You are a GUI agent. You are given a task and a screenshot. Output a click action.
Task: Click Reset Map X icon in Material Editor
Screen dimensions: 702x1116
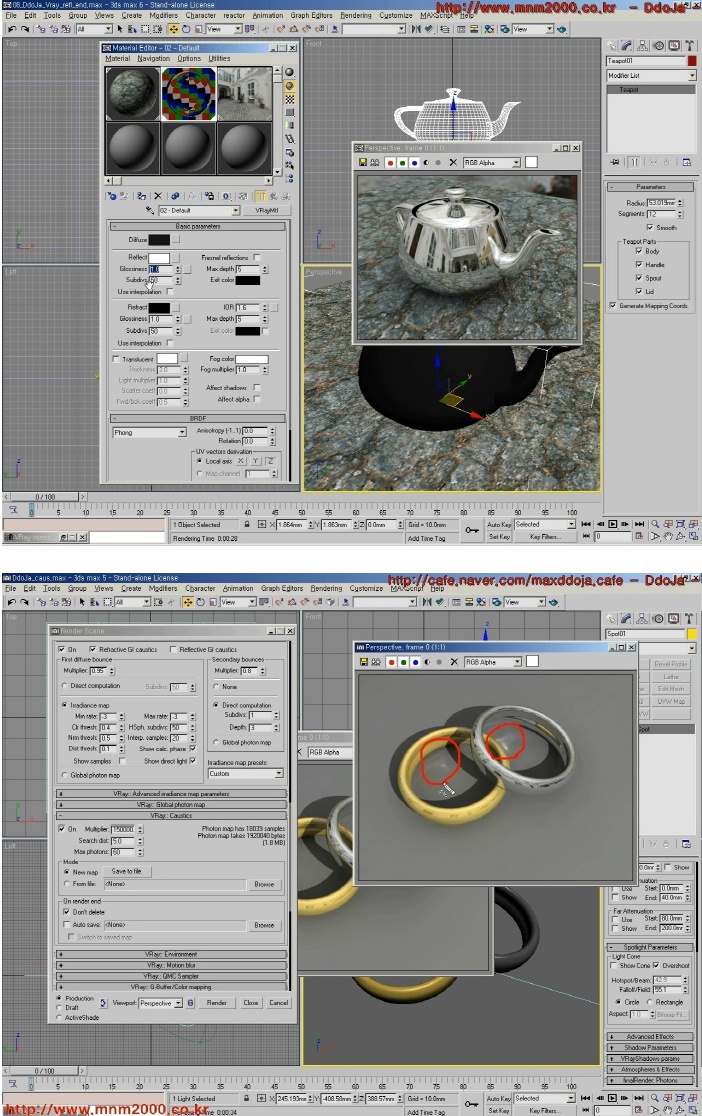tap(157, 196)
